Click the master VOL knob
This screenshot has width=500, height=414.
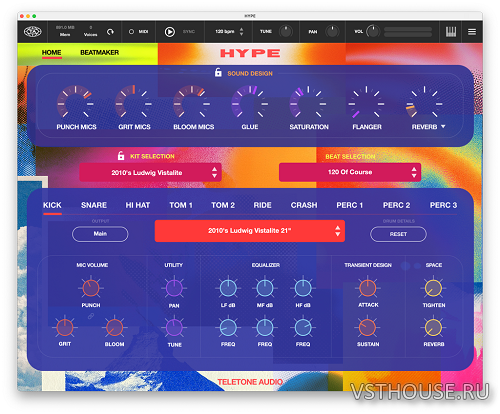[x=373, y=32]
